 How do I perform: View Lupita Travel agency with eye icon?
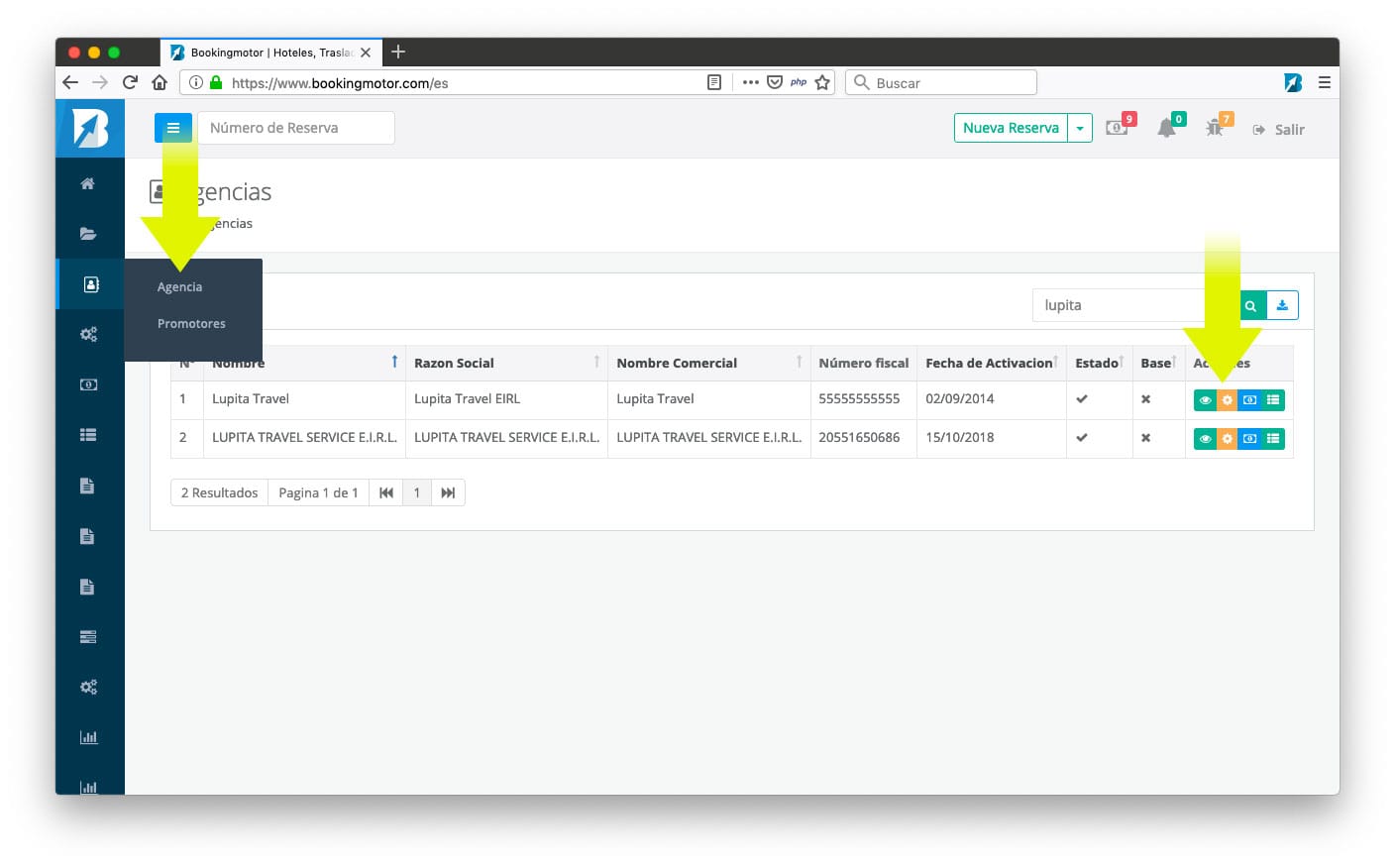1205,400
